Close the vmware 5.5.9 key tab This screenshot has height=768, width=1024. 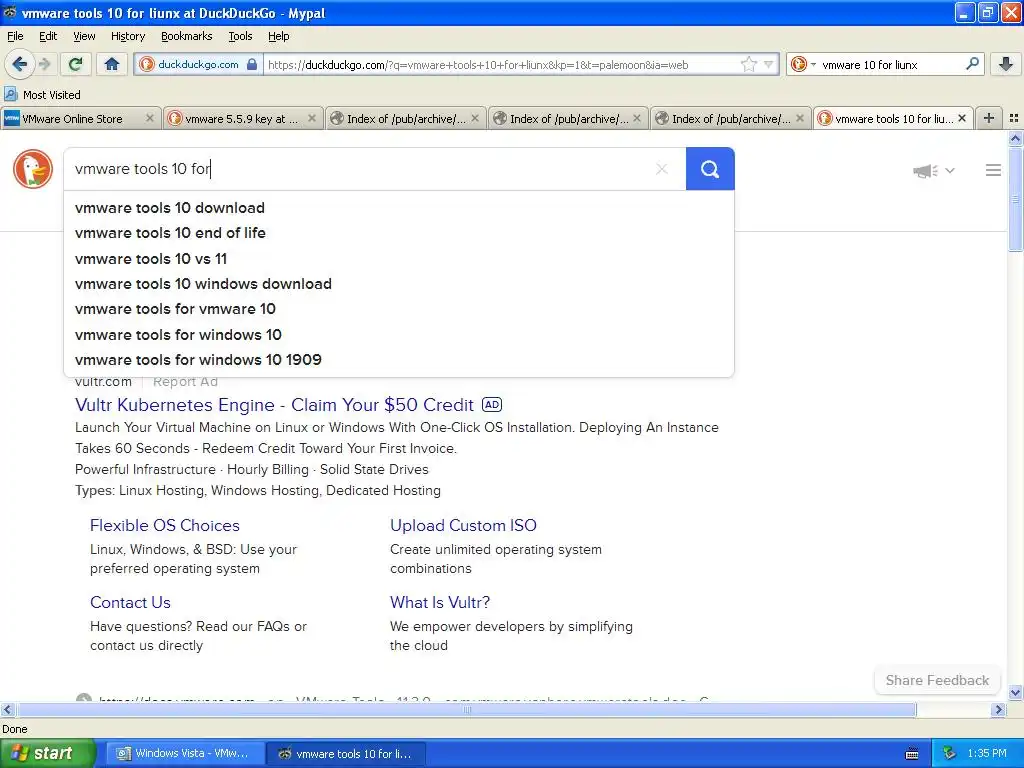click(312, 118)
